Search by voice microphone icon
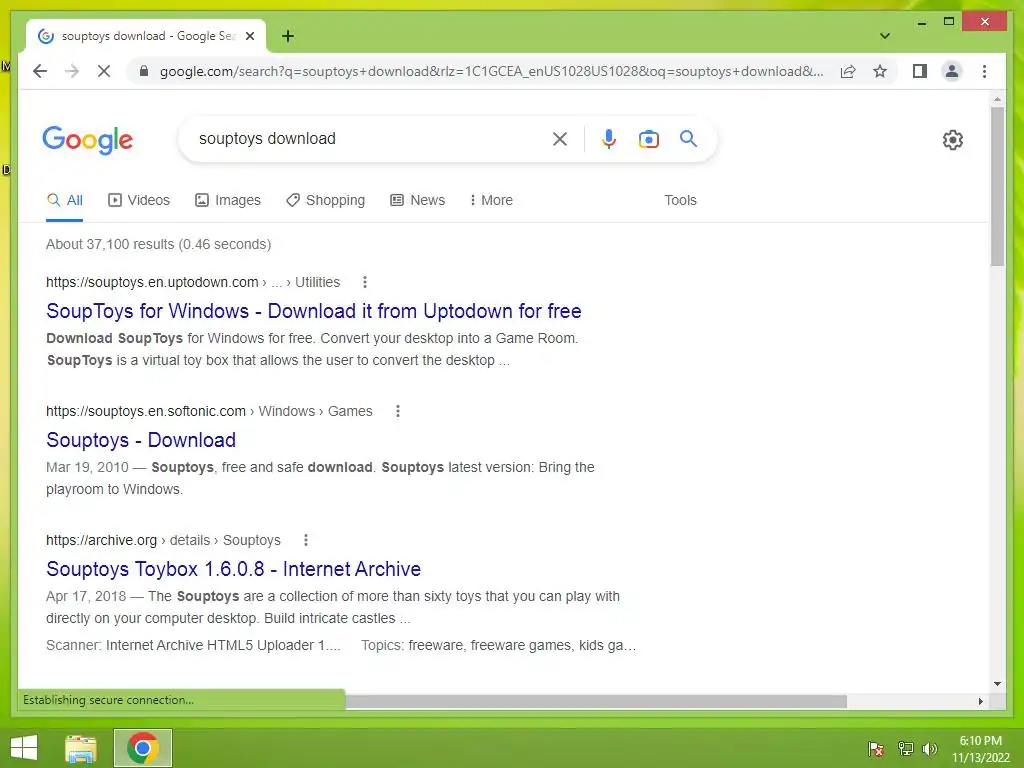The height and width of the screenshot is (768, 1024). (609, 138)
